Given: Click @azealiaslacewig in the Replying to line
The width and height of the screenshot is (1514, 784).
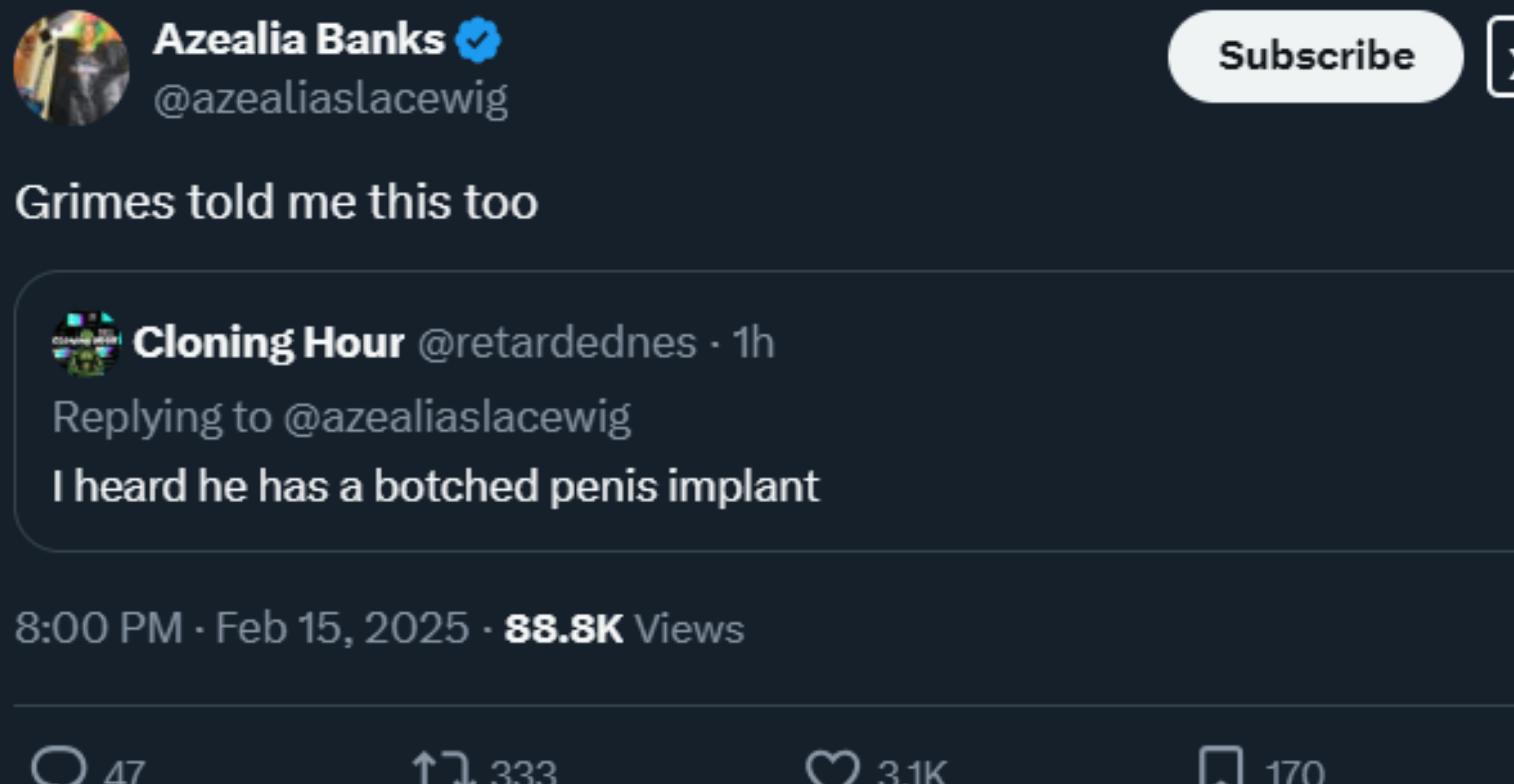Looking at the screenshot, I should click(x=457, y=417).
